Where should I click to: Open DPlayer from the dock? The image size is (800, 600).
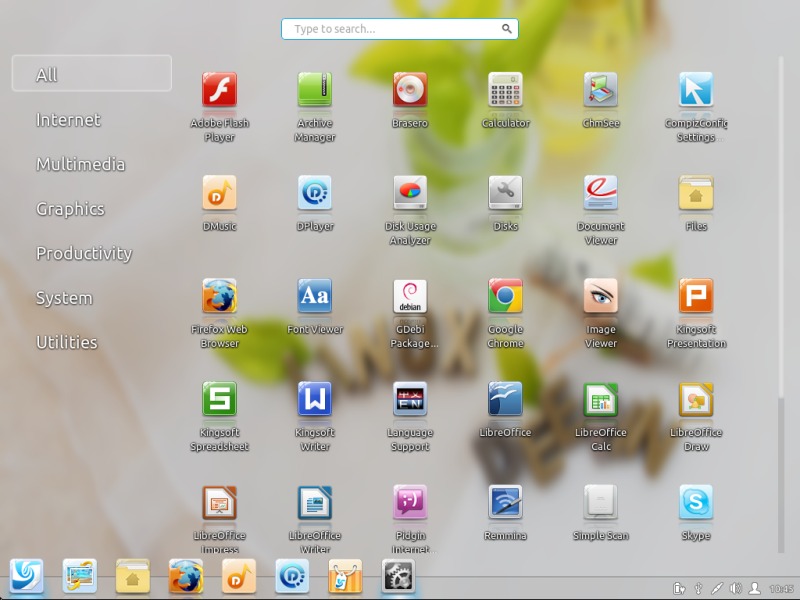pyautogui.click(x=292, y=577)
